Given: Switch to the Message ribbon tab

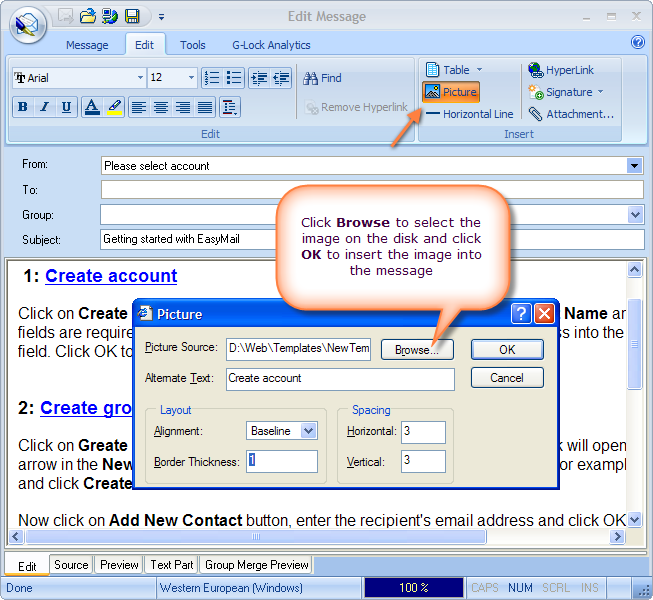Looking at the screenshot, I should coord(87,45).
